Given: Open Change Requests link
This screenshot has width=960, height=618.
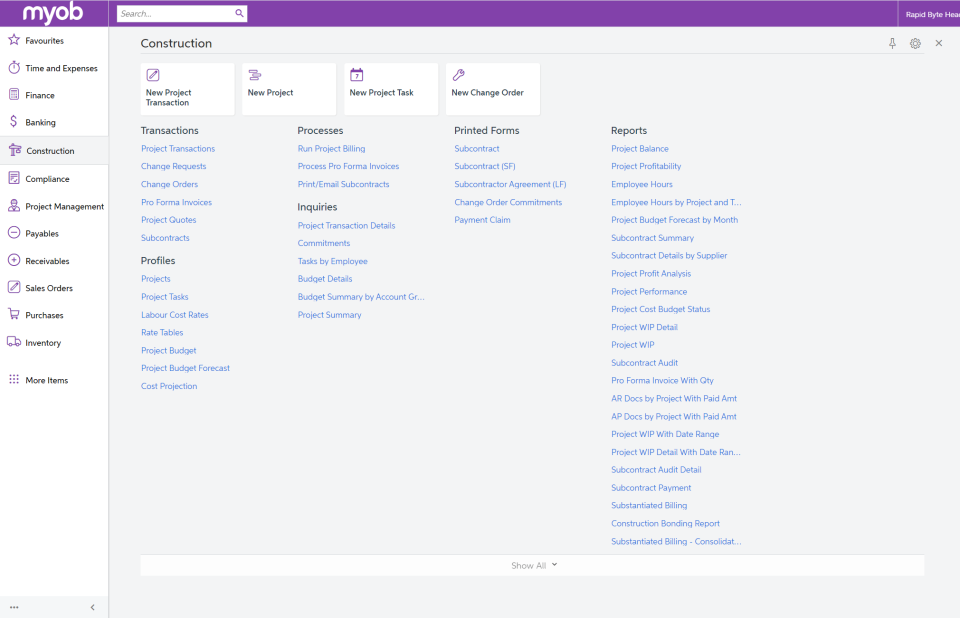Looking at the screenshot, I should [174, 167].
